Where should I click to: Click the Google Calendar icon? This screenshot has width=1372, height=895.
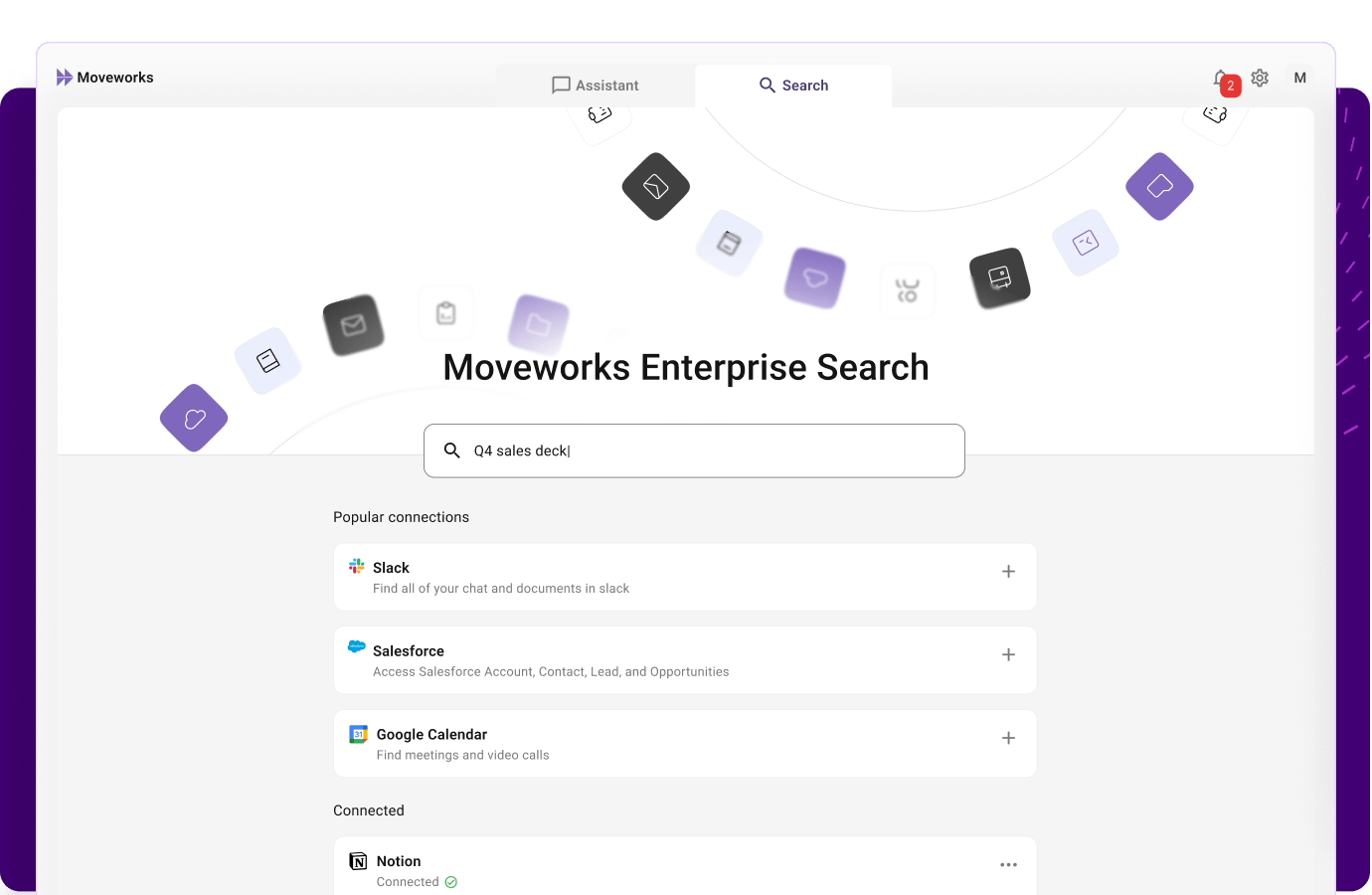coord(358,733)
